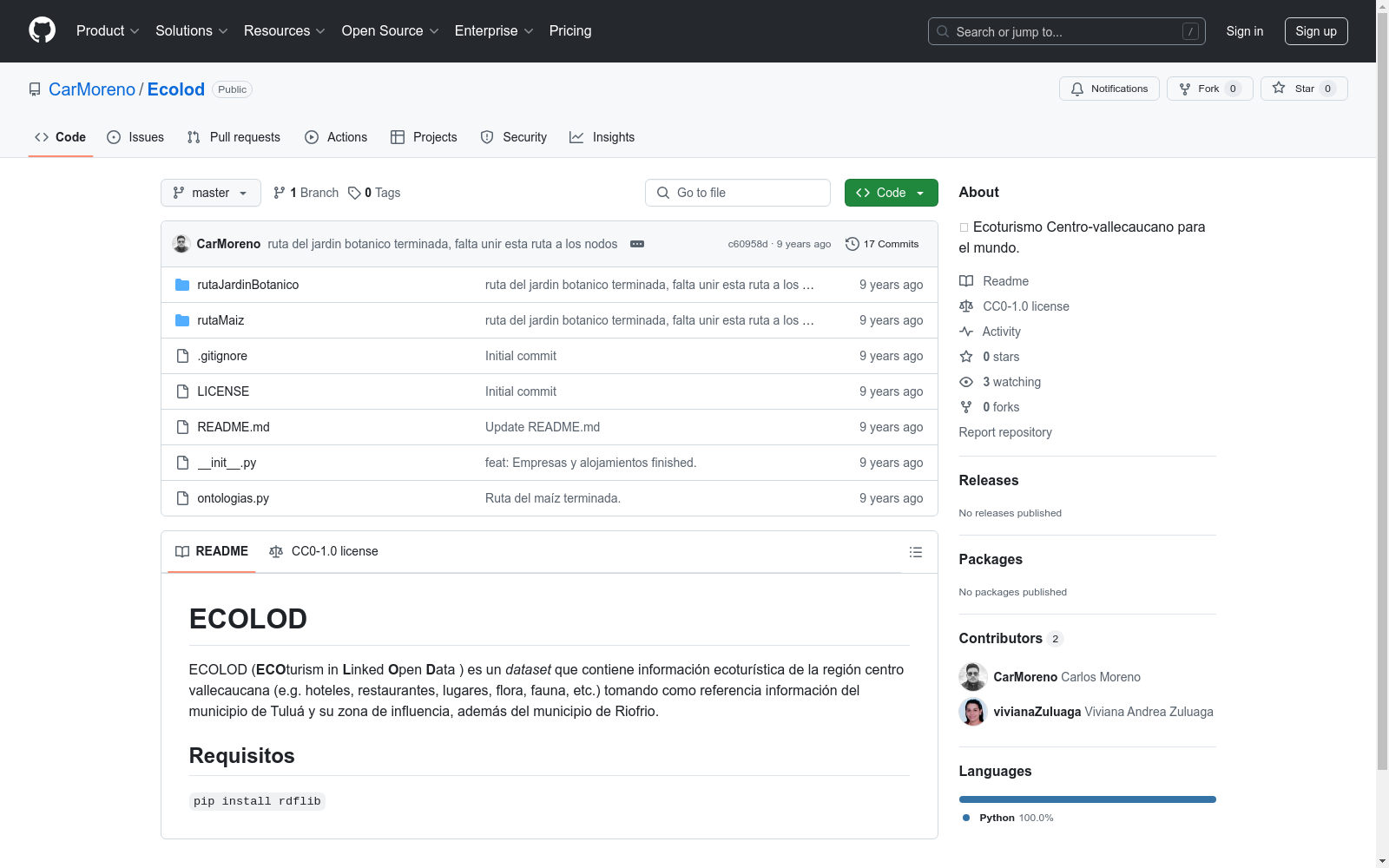Open the Insights tab

(602, 137)
